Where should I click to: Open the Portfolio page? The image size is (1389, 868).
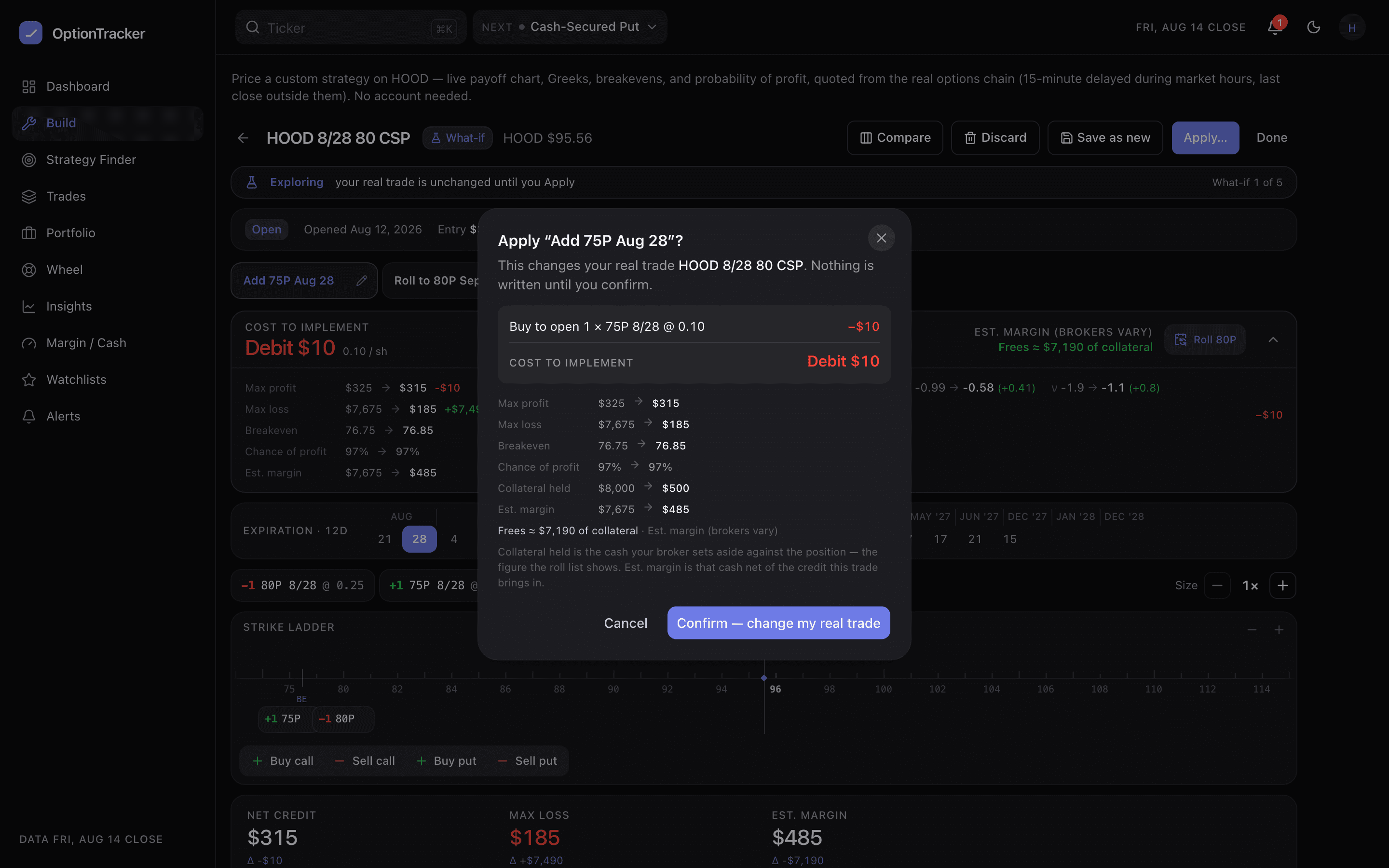(108, 233)
